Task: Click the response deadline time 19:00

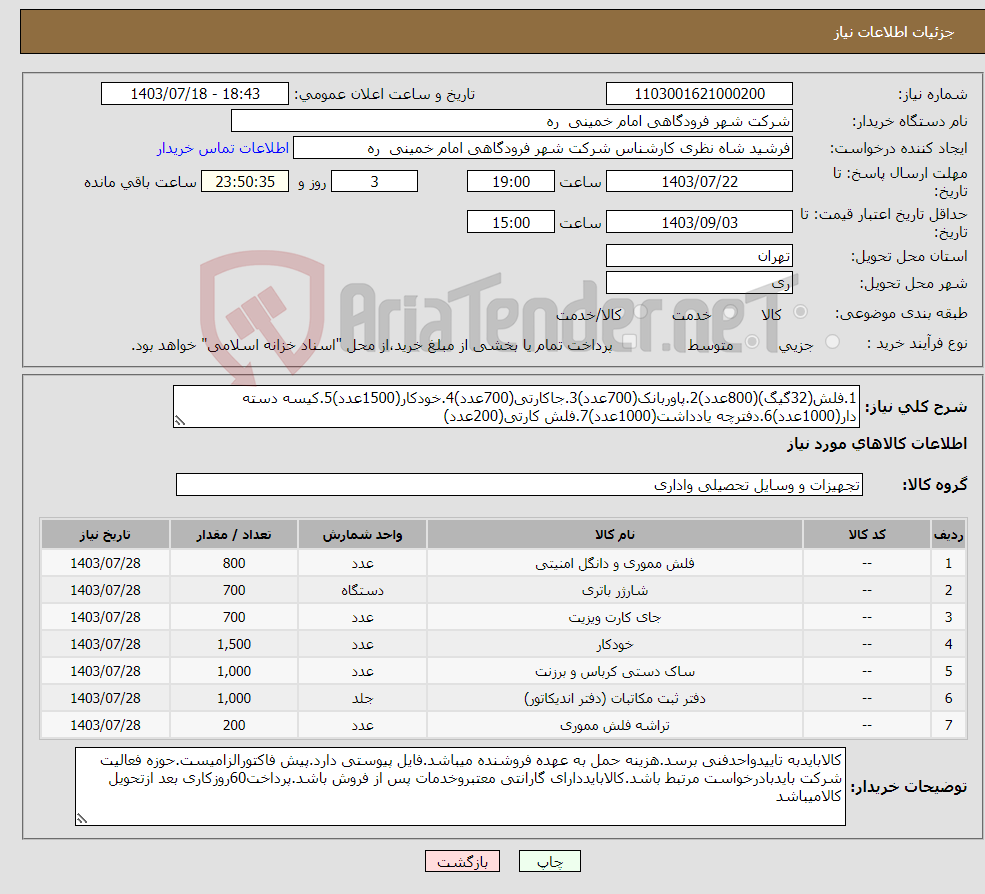Action: tap(511, 182)
